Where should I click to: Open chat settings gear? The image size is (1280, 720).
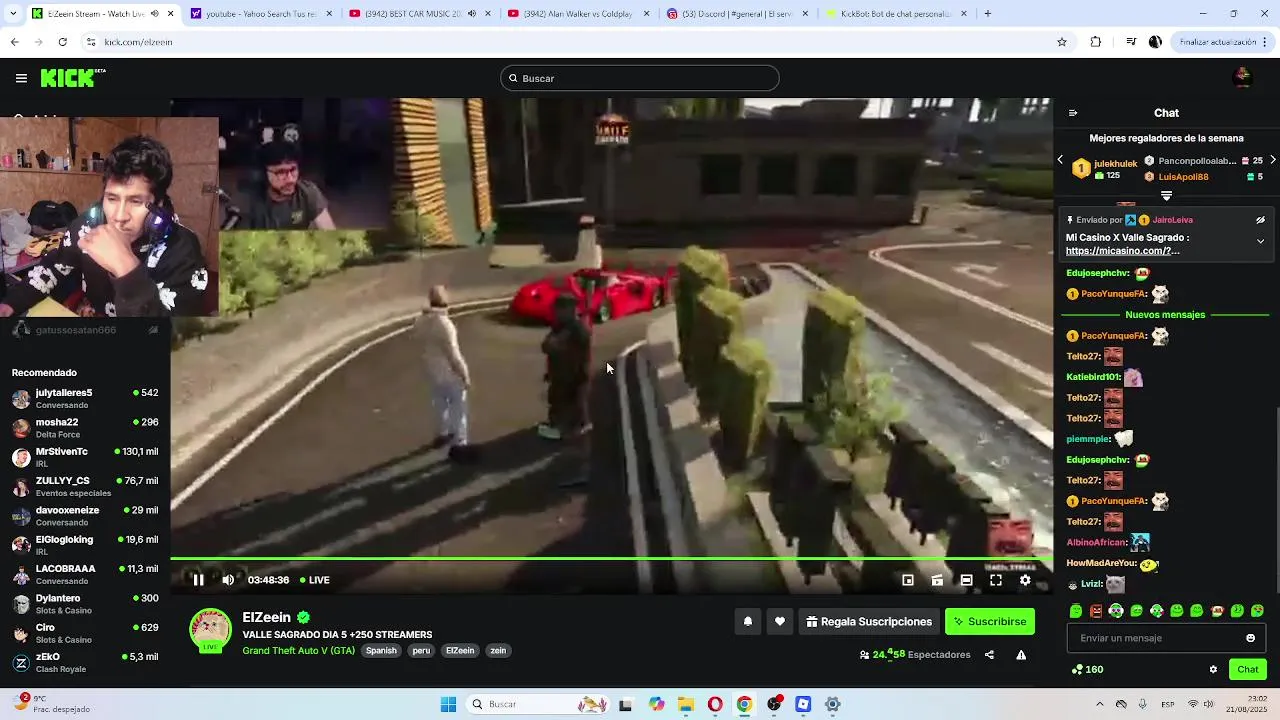[x=1213, y=670]
